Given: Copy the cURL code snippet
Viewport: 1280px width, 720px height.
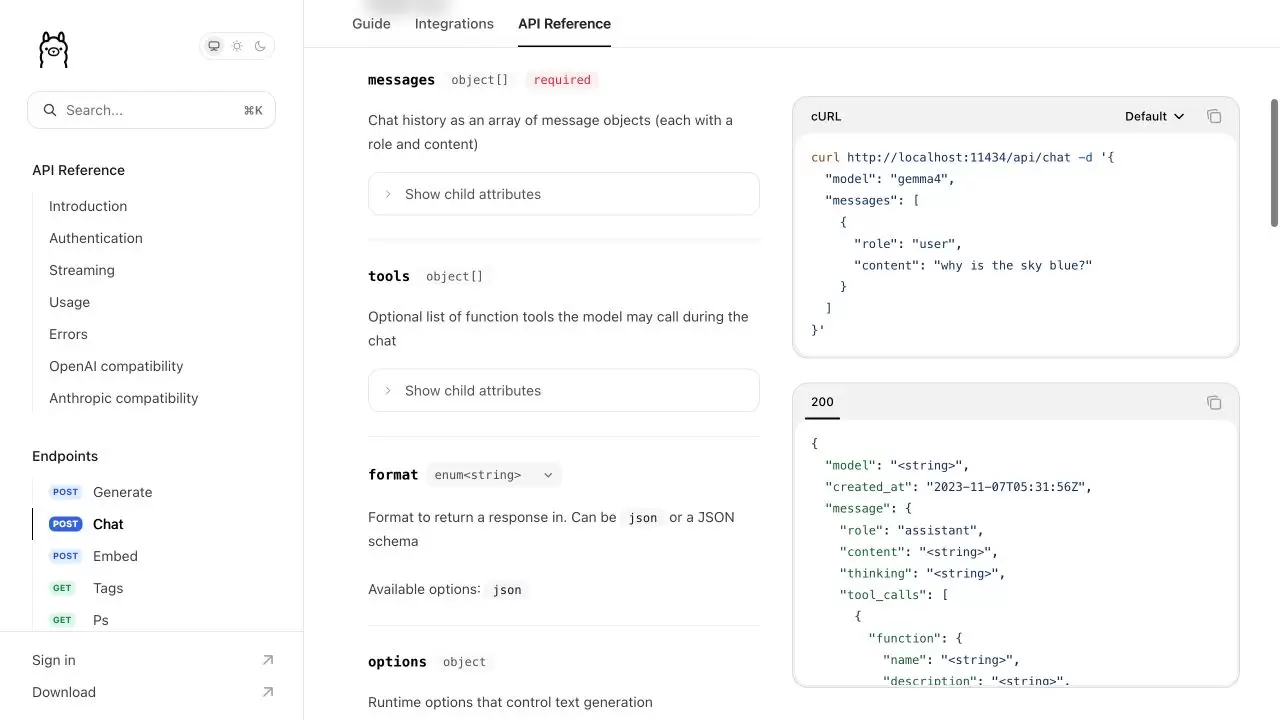Looking at the screenshot, I should pyautogui.click(x=1214, y=116).
